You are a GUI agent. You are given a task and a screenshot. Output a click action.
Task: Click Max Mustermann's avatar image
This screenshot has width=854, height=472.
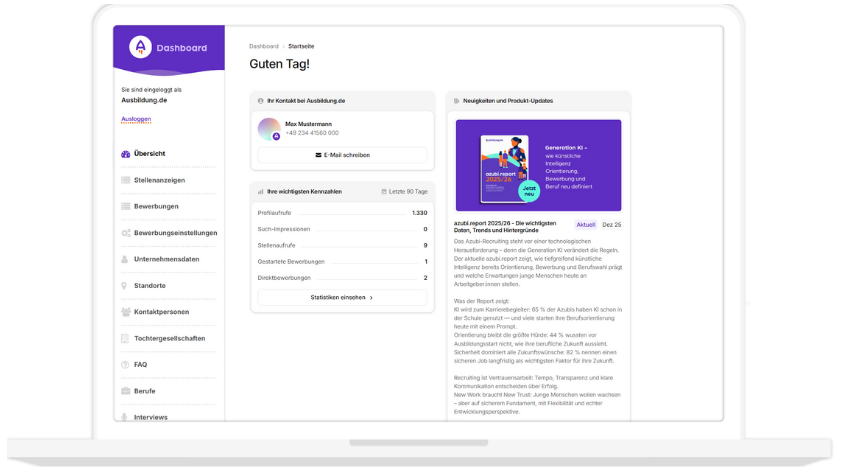click(269, 129)
